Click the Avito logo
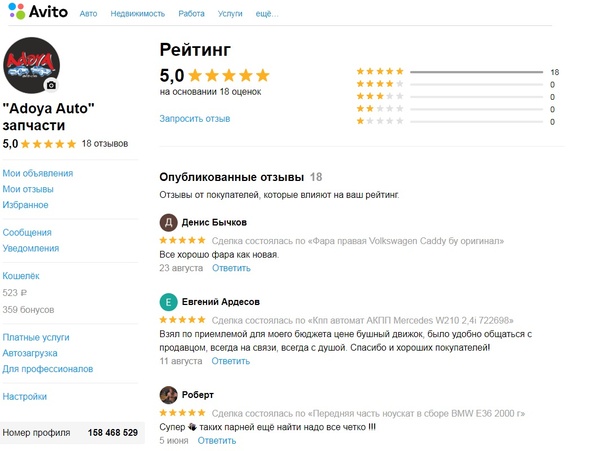The width and height of the screenshot is (616, 451). [38, 11]
